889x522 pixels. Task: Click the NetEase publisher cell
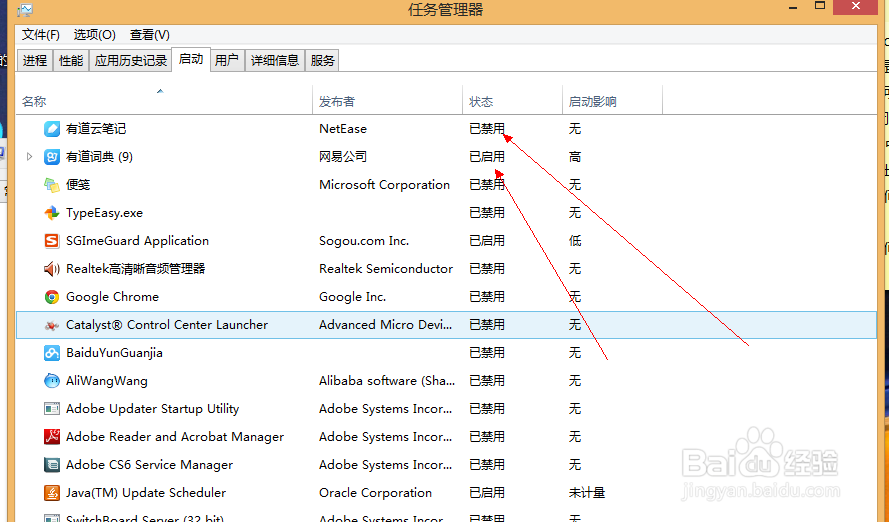point(343,129)
